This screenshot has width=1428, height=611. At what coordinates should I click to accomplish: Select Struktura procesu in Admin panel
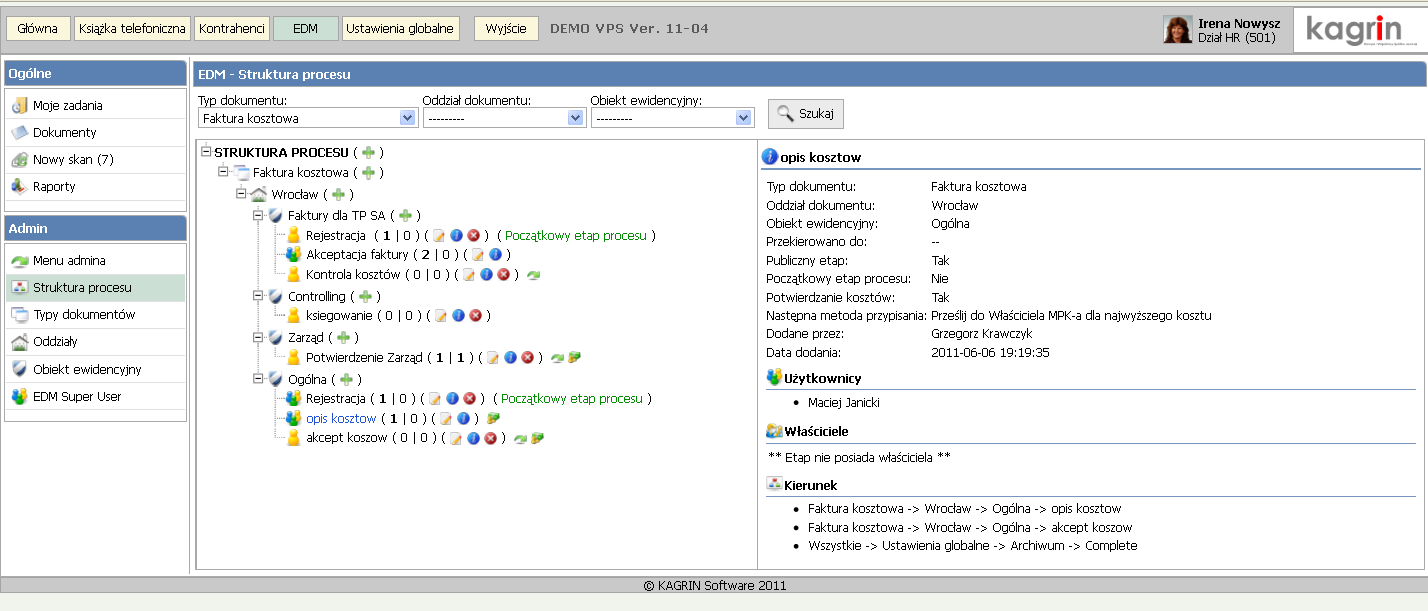tap(96, 287)
